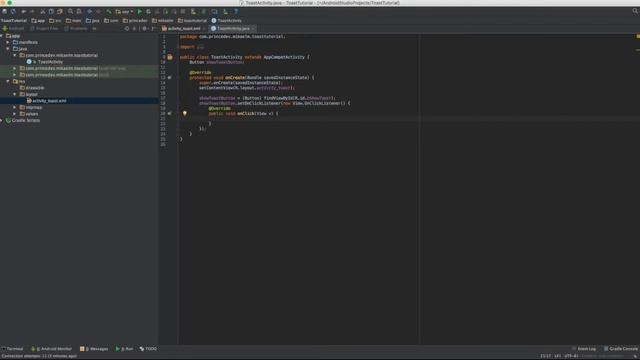Click the Paste icon in toolbar
Screen dimensions: 640x360
tap(60, 11)
